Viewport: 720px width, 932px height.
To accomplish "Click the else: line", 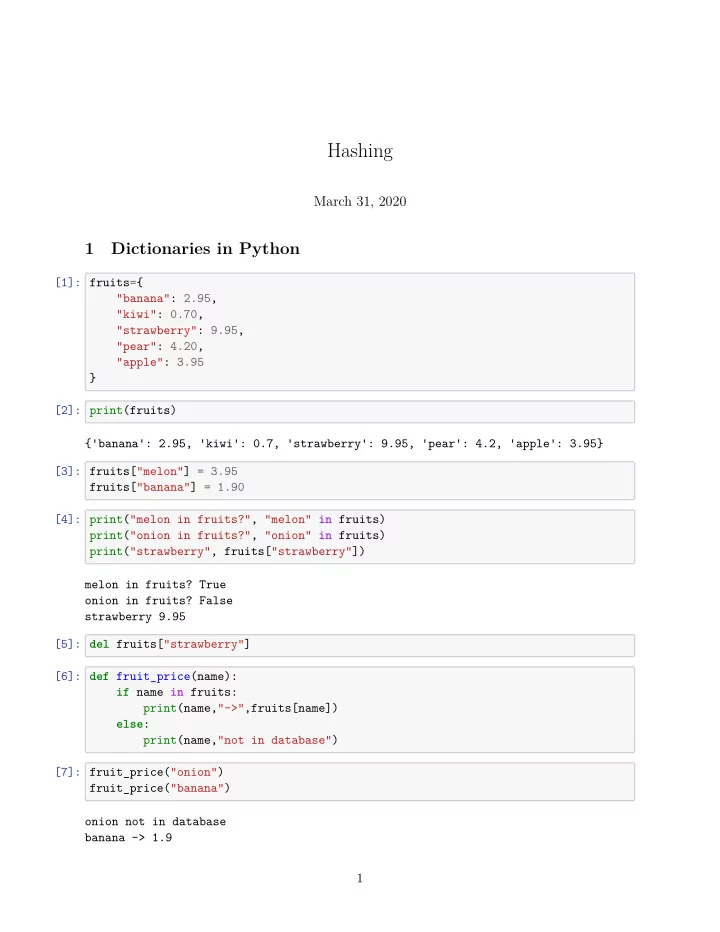I will click(133, 725).
